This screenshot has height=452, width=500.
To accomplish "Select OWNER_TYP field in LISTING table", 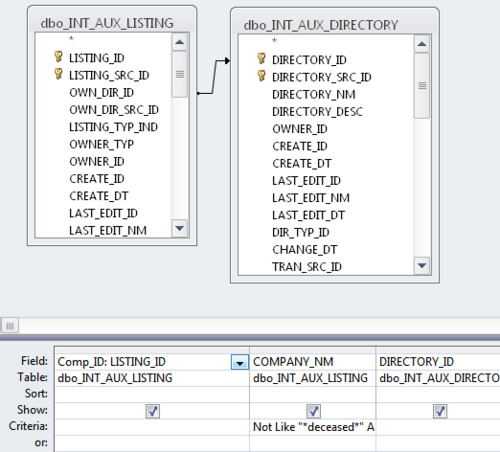I will pos(102,144).
